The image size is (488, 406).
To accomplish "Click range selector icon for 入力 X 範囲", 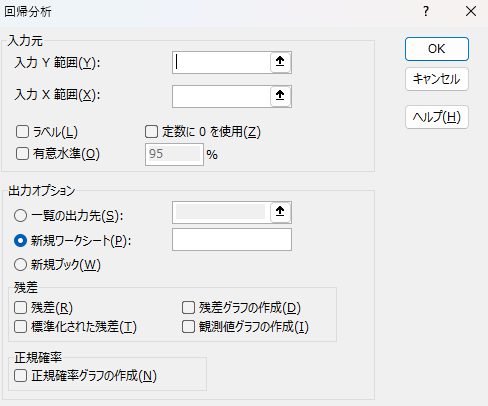I will pos(280,96).
